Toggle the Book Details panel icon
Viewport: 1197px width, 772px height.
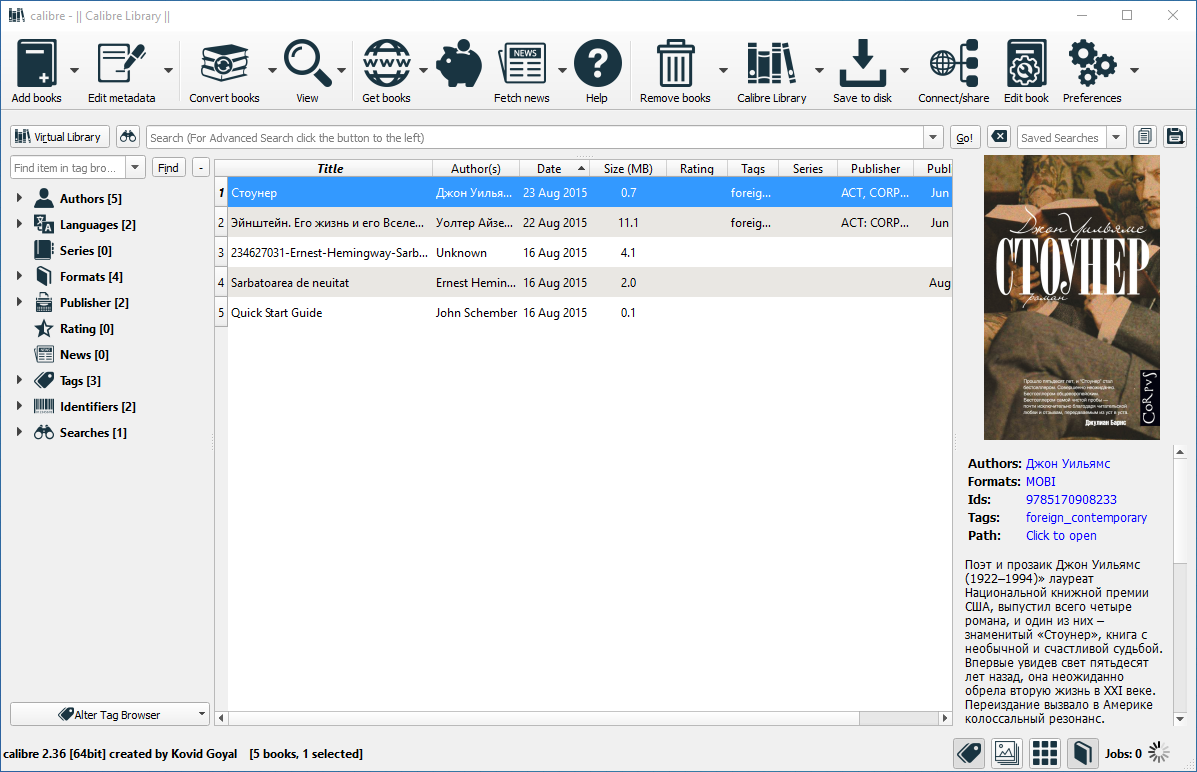click(x=1082, y=754)
